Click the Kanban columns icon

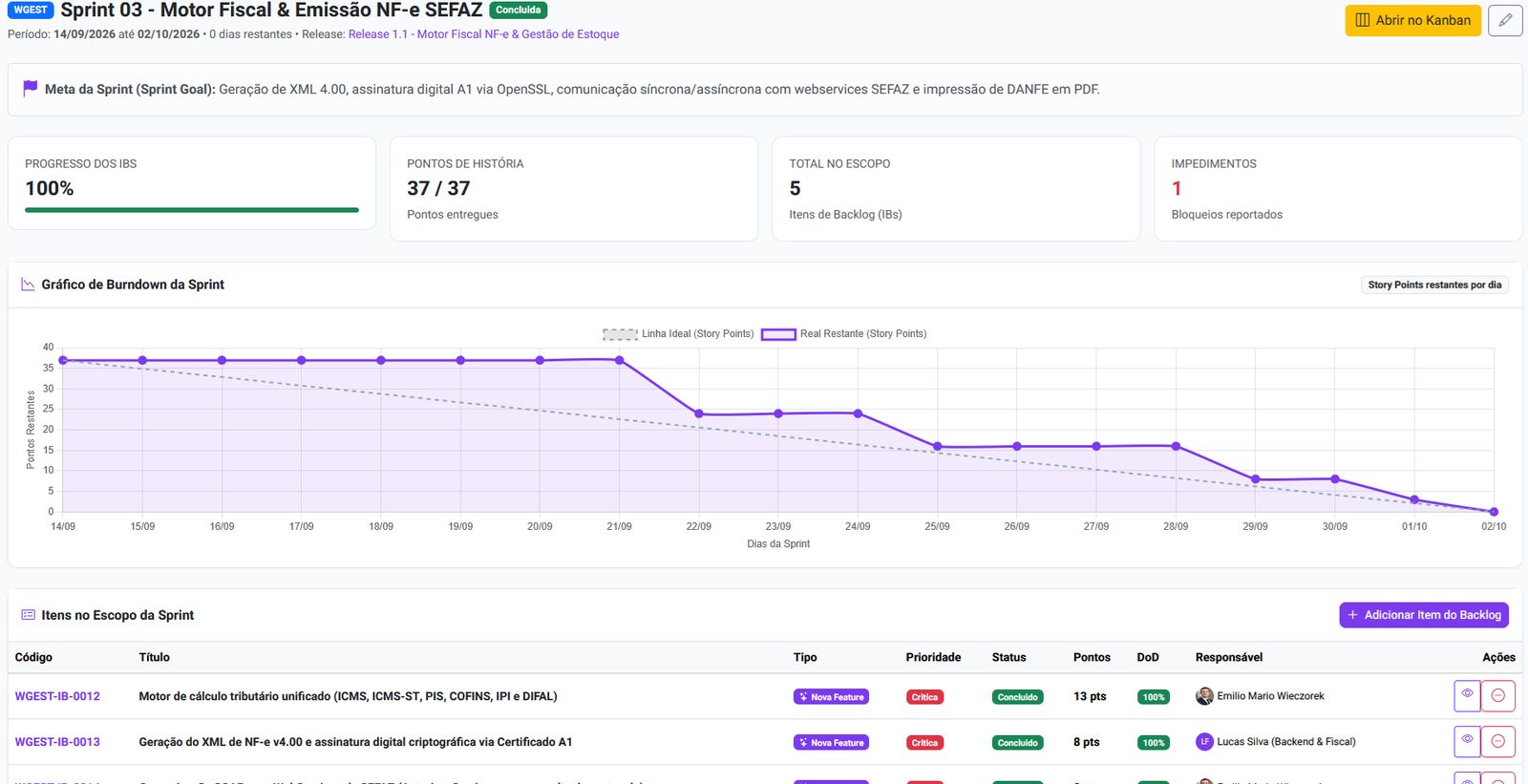click(x=1363, y=20)
